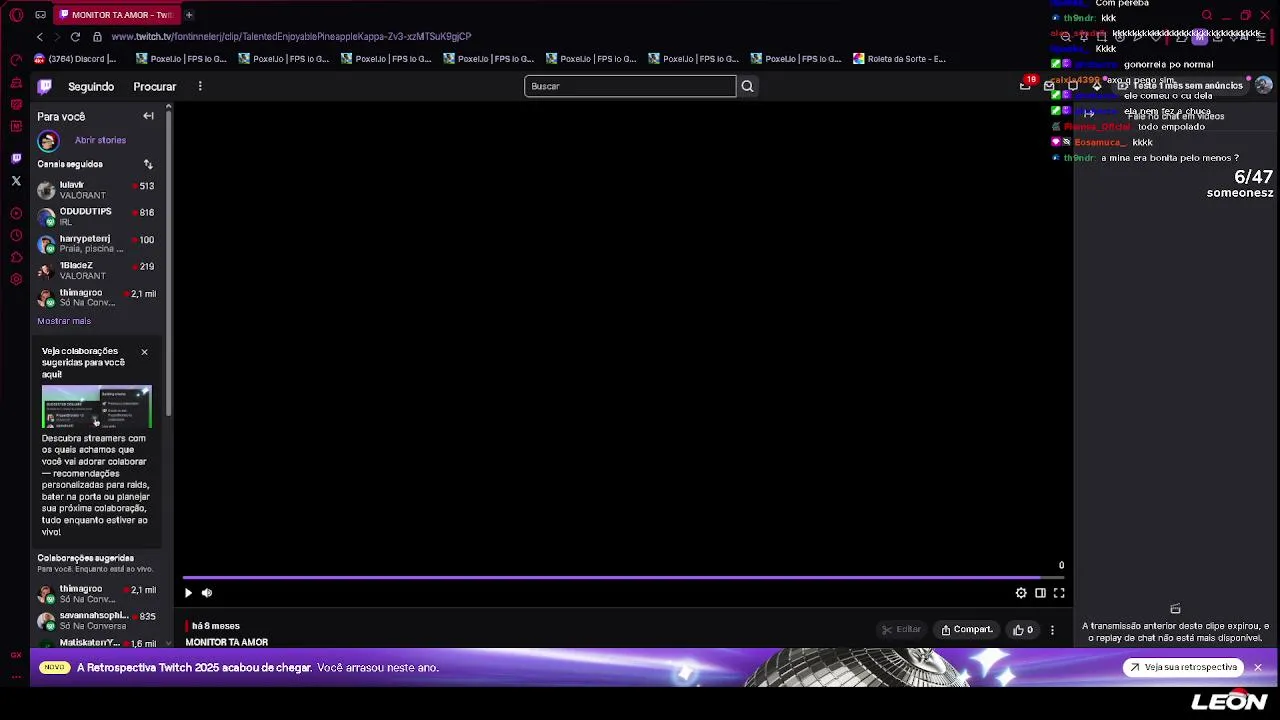1280x720 pixels.
Task: Click the site padlock icon
Action: point(97,37)
